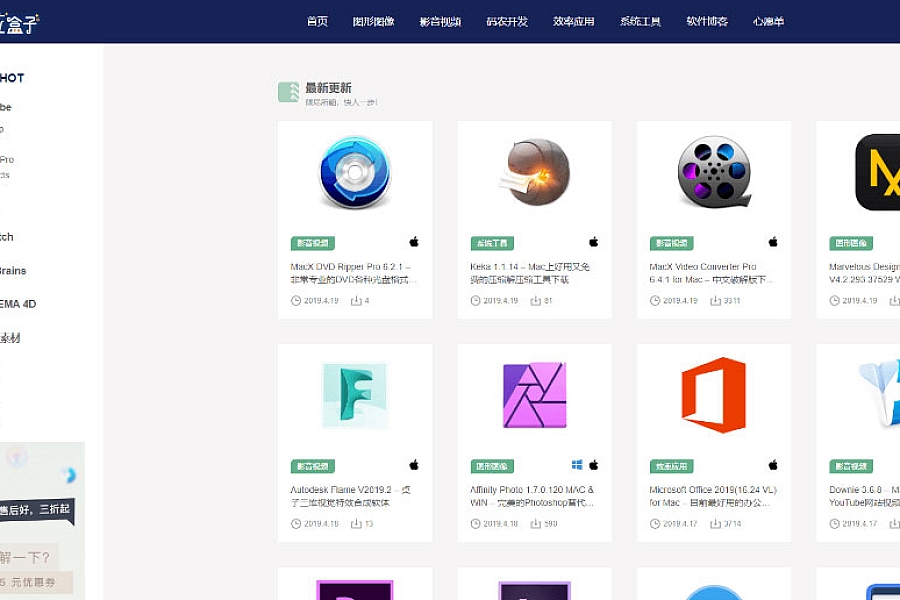Open the 素材 sidebar link
Viewport: 900px width, 600px height.
(x=10, y=338)
